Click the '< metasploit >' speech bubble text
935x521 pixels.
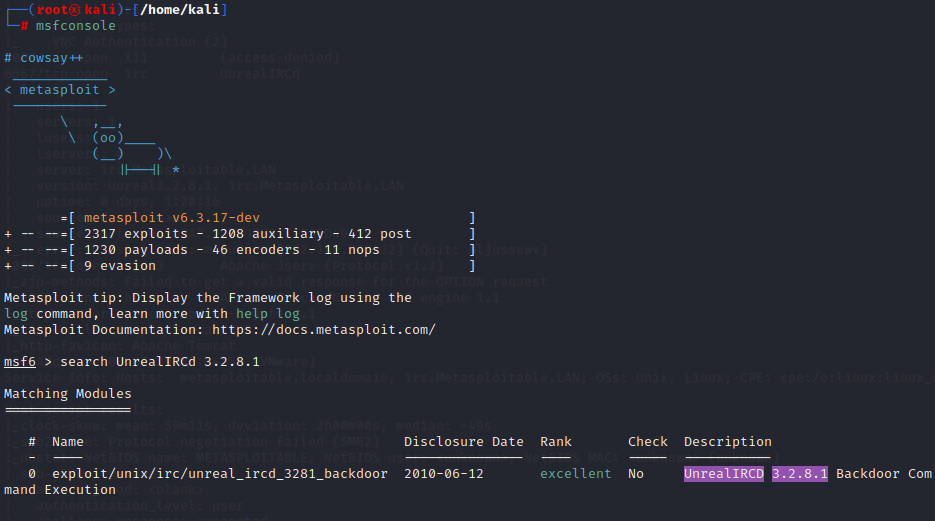coord(60,90)
